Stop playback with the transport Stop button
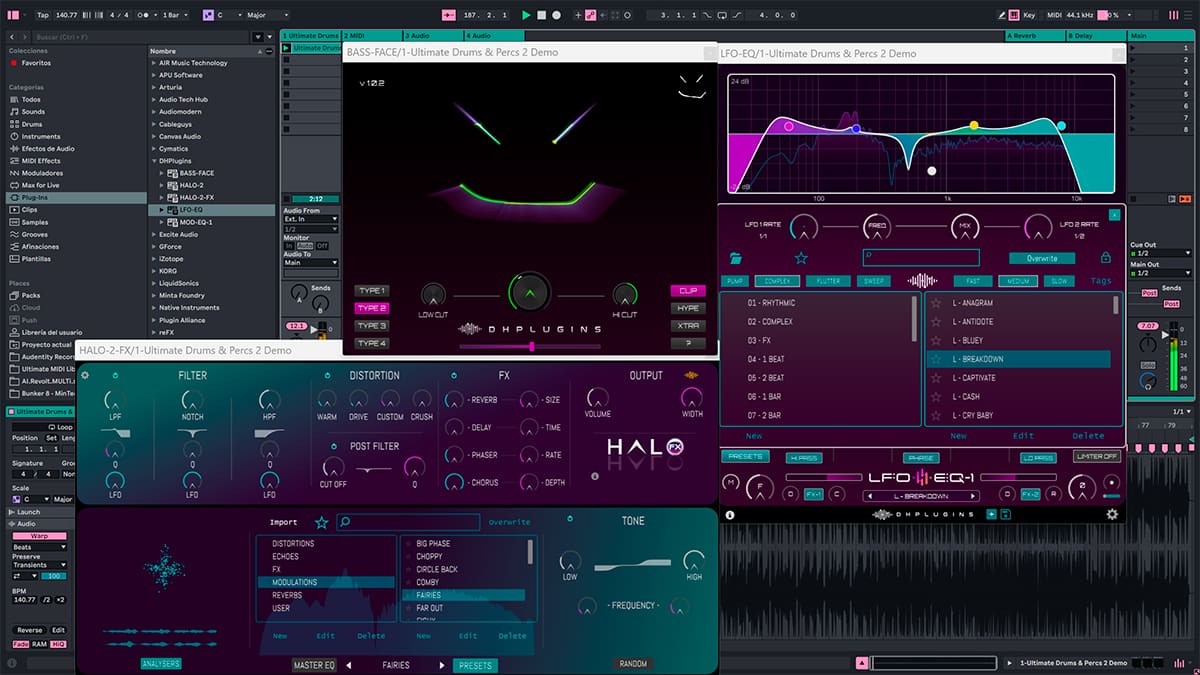The image size is (1200, 675). tap(542, 15)
